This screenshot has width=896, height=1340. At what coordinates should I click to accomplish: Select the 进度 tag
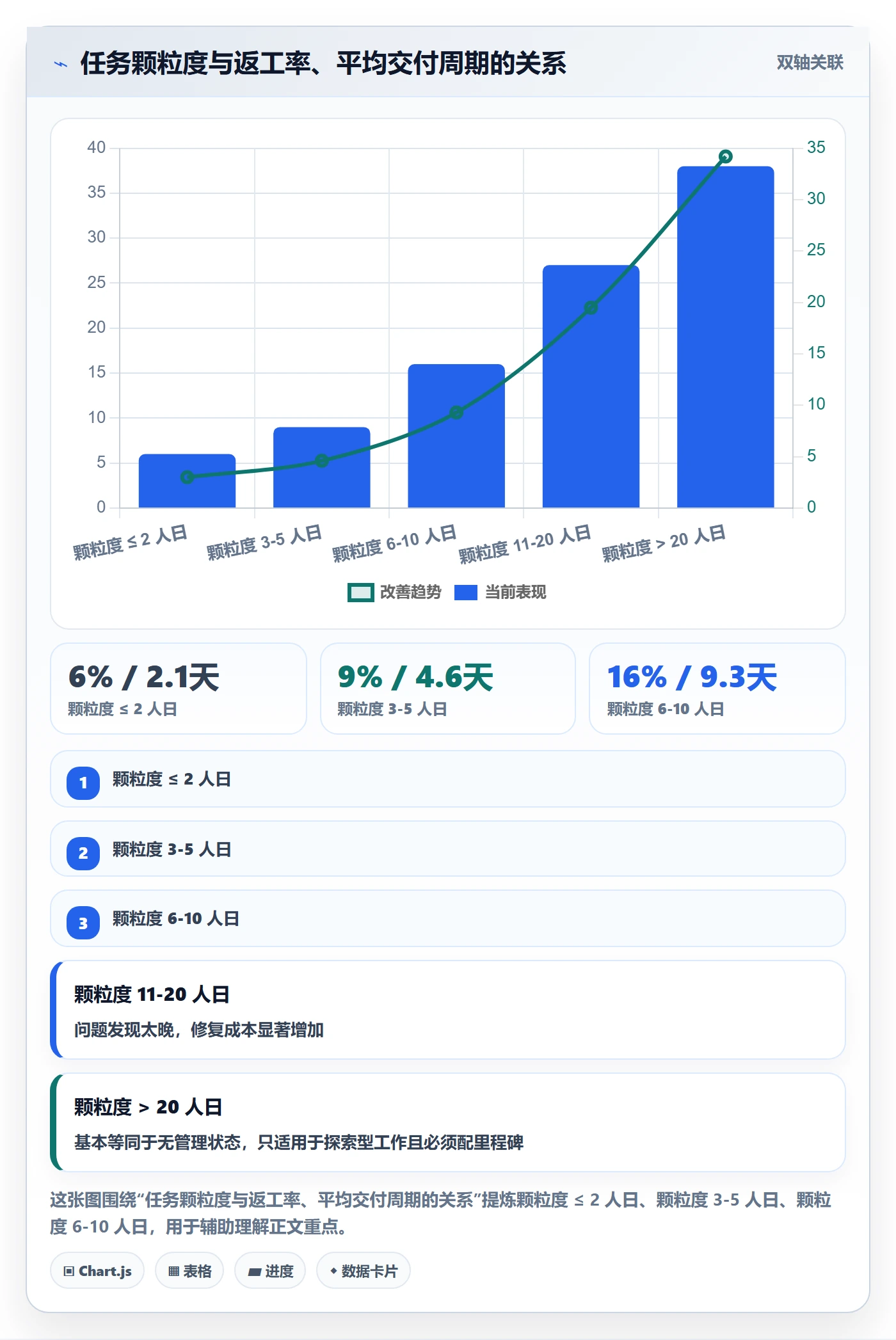coord(270,1271)
